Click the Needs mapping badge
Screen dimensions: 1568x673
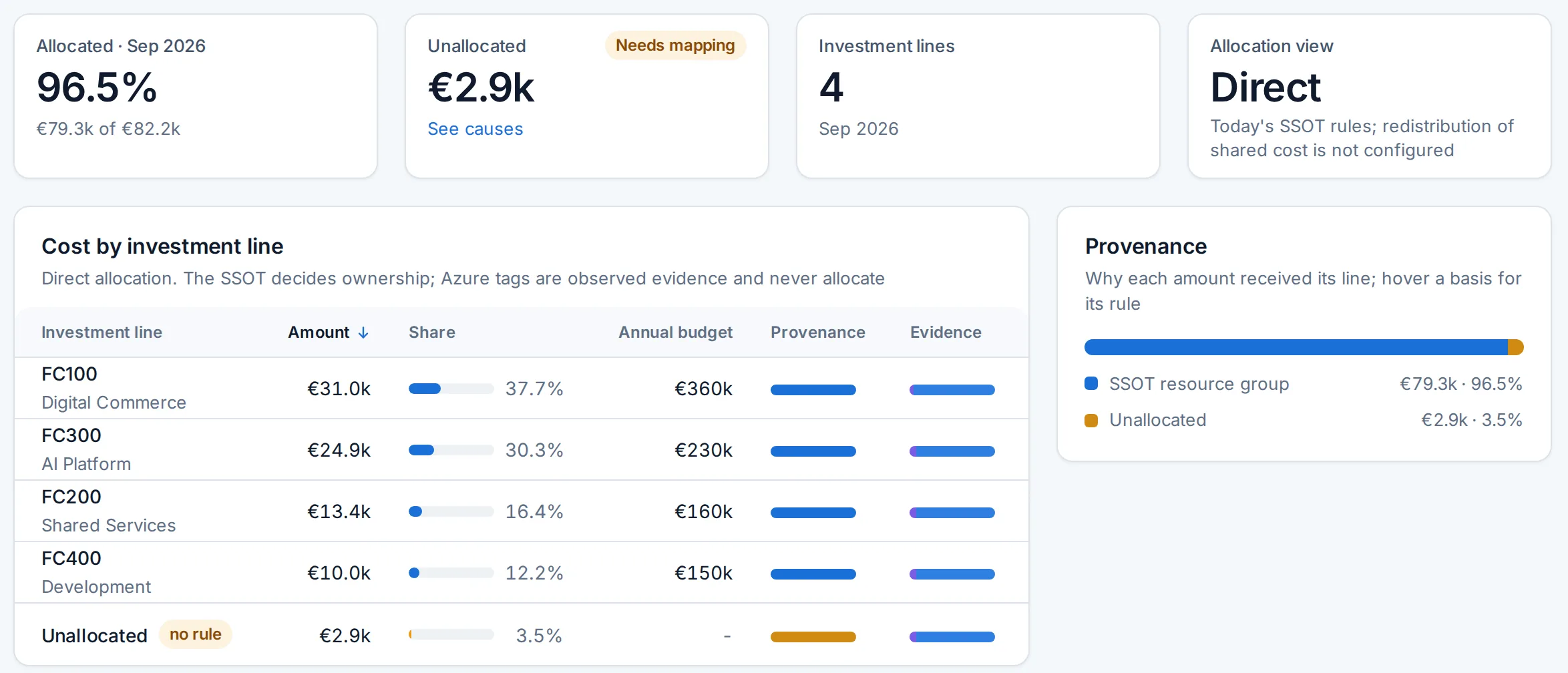675,45
